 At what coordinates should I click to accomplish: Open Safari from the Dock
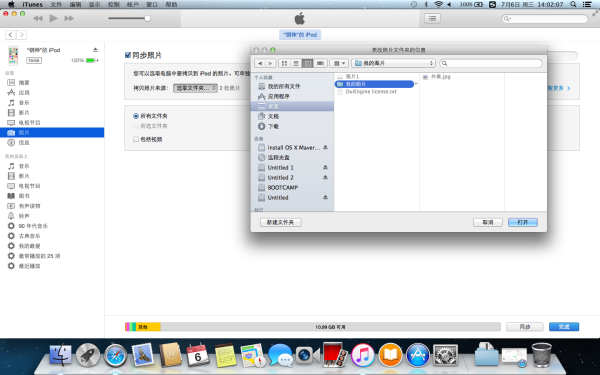115,355
